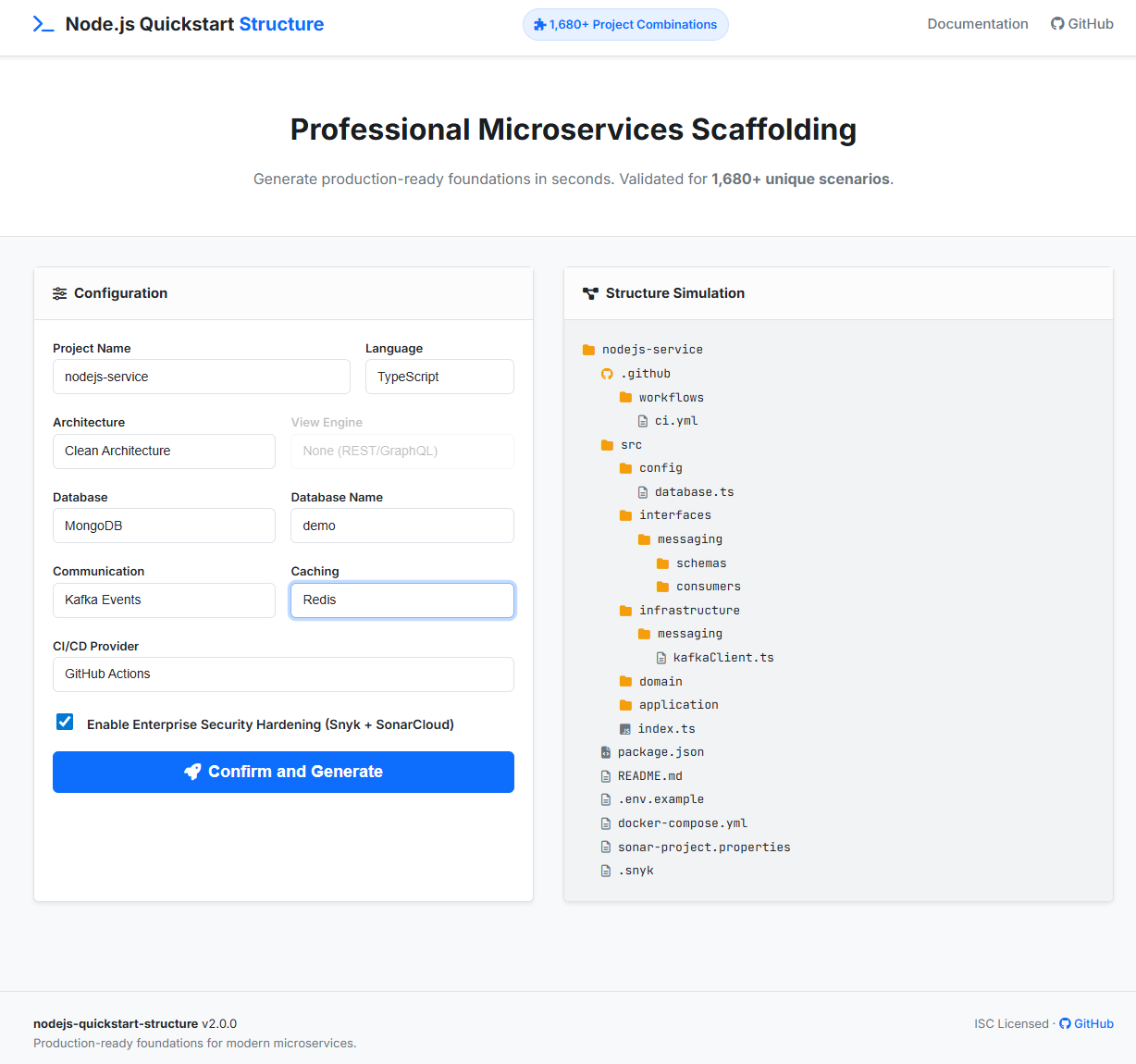1136x1064 pixels.
Task: Click the package.json file icon
Action: click(x=606, y=752)
